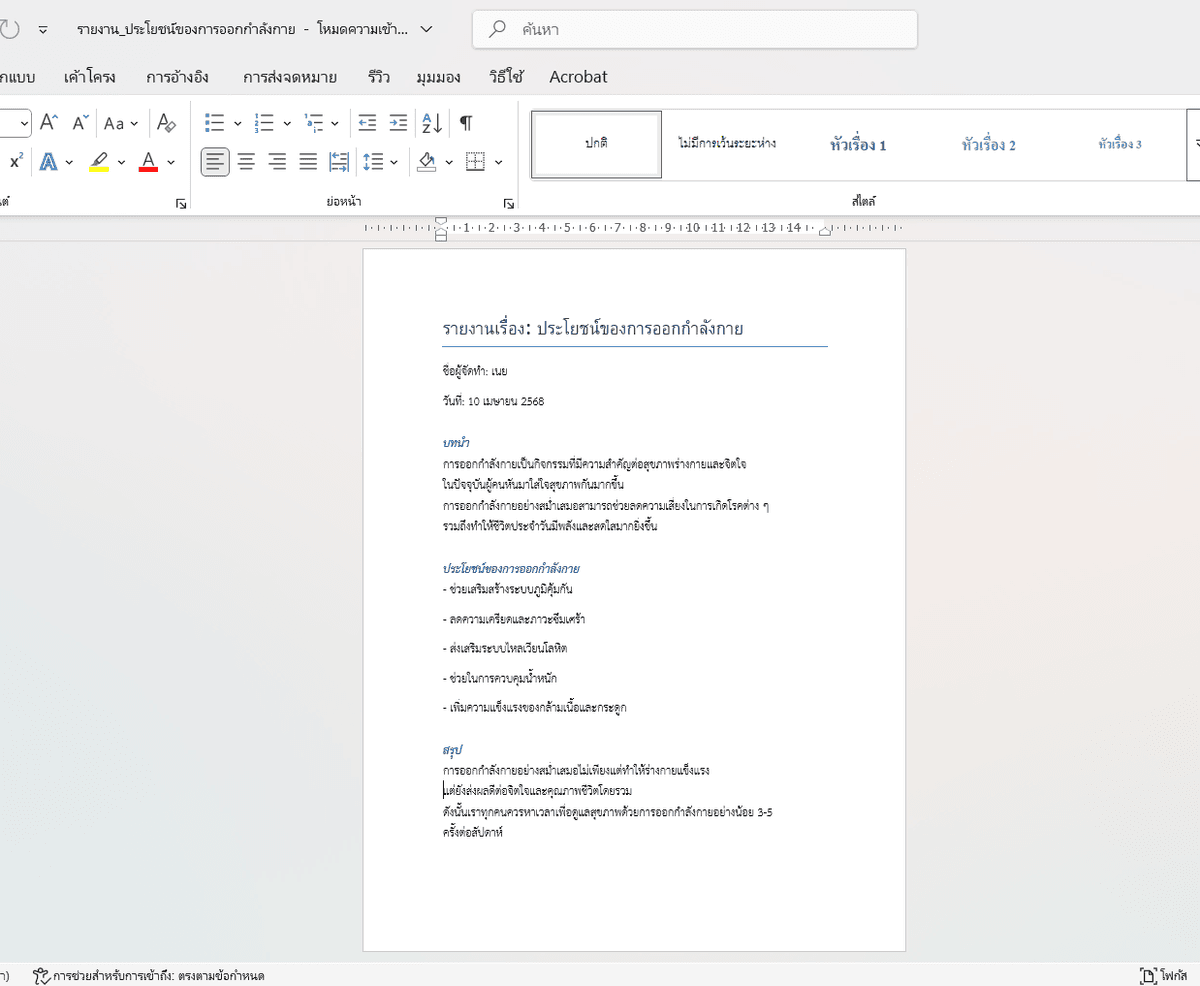Open the bullet library dropdown arrow

coord(237,124)
